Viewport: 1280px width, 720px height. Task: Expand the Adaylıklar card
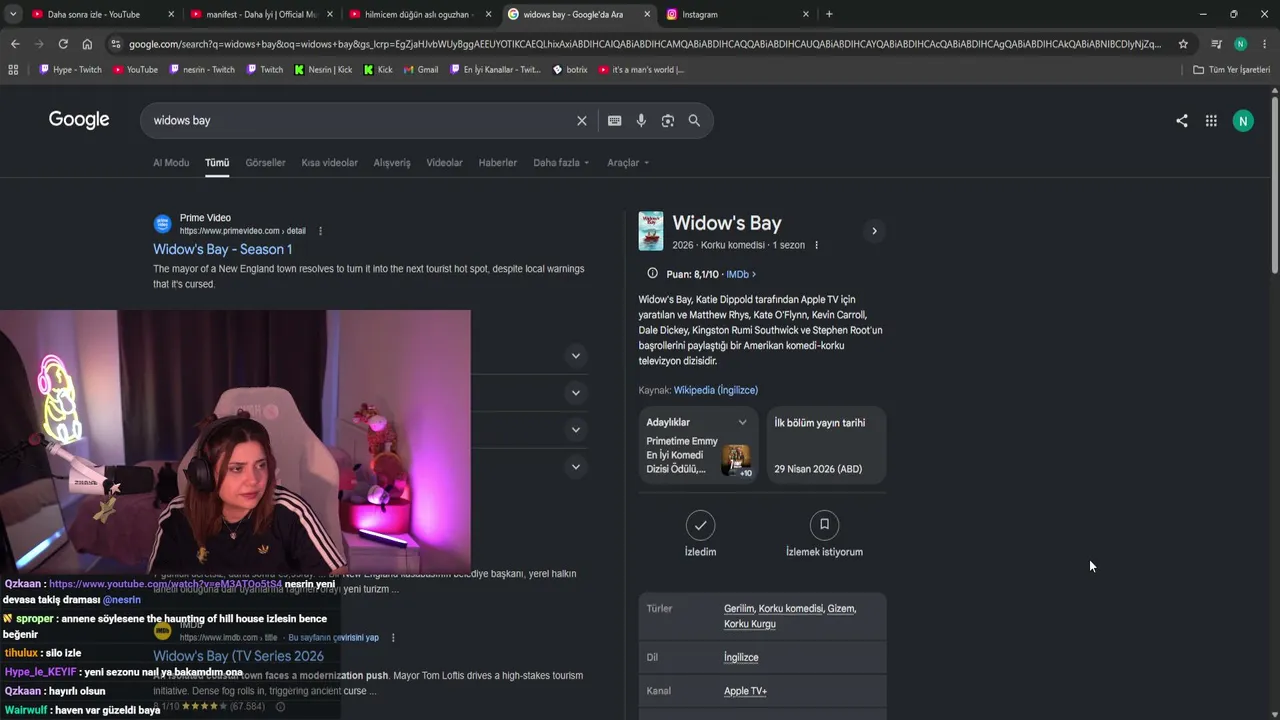coord(742,423)
